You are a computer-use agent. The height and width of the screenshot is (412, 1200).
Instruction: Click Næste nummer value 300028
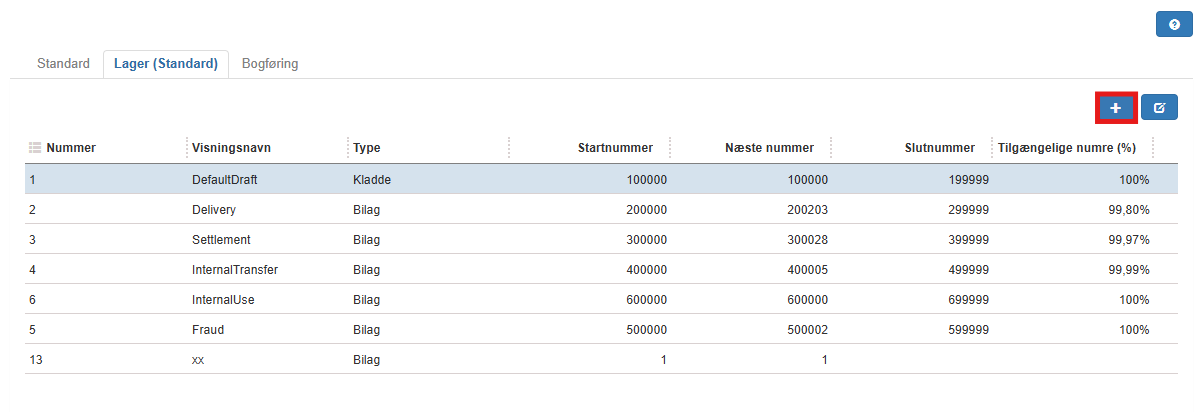pos(808,240)
